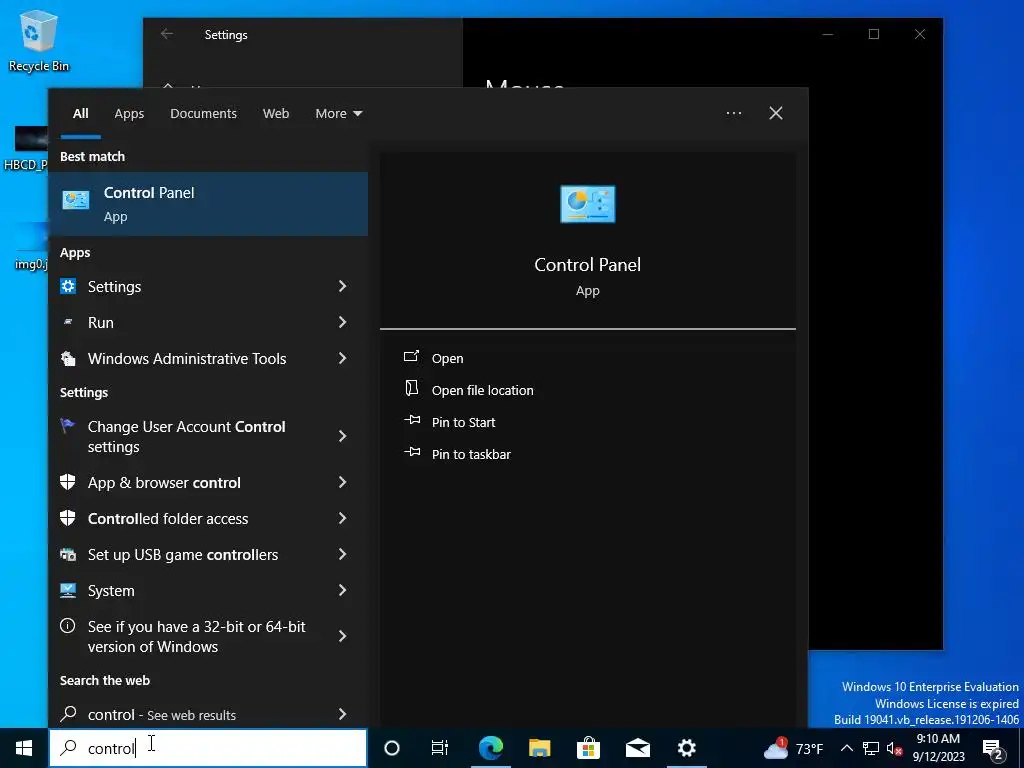1024x768 pixels.
Task: Click the network icon in system tray
Action: pyautogui.click(x=871, y=748)
